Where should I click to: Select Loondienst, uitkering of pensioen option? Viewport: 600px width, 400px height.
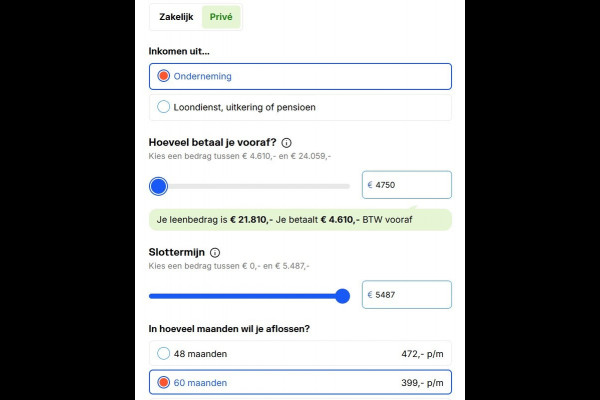[300, 107]
